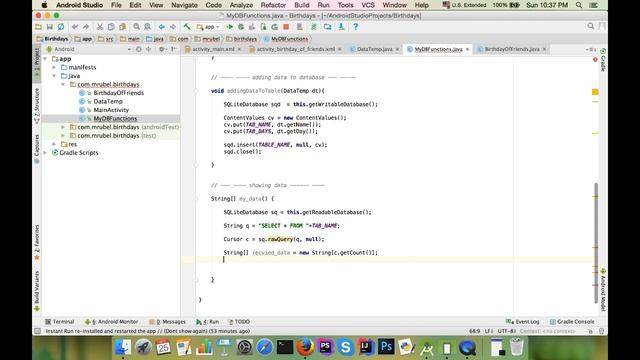Click the Find magnifier icon

136,27
